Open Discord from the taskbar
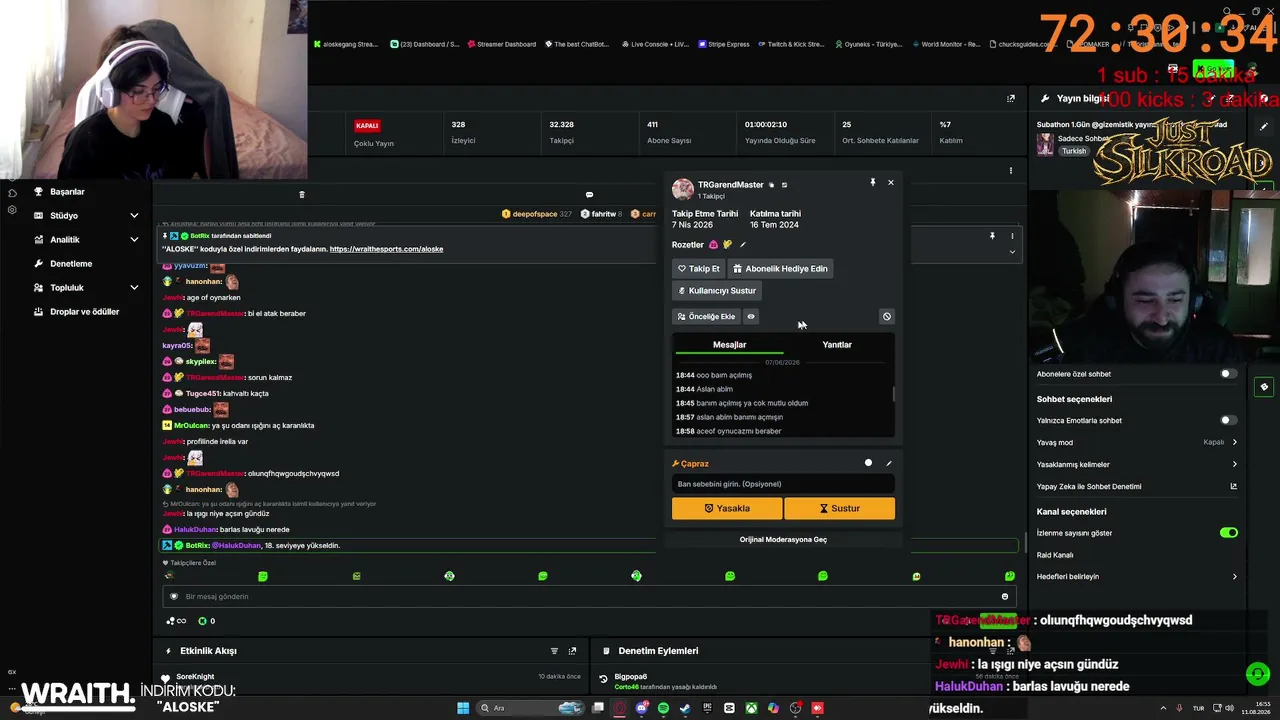Image resolution: width=1280 pixels, height=720 pixels. click(641, 708)
